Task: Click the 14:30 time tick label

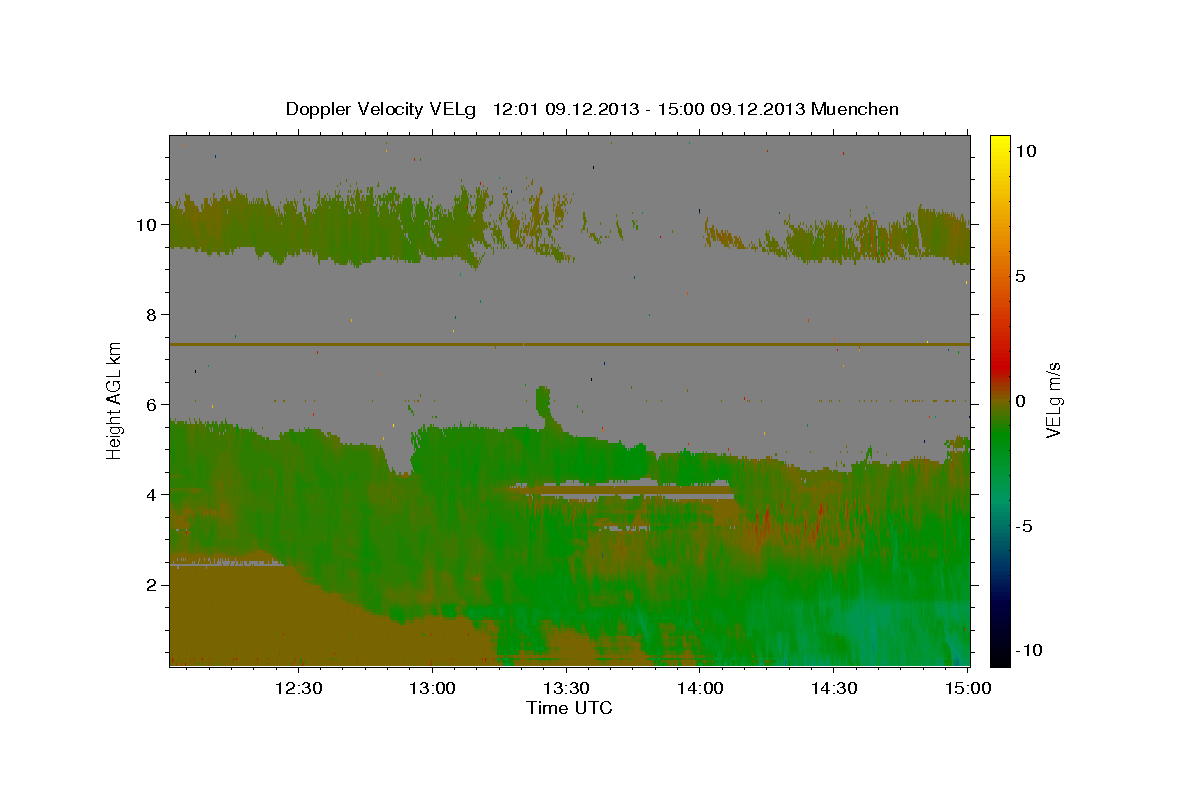Action: (834, 688)
